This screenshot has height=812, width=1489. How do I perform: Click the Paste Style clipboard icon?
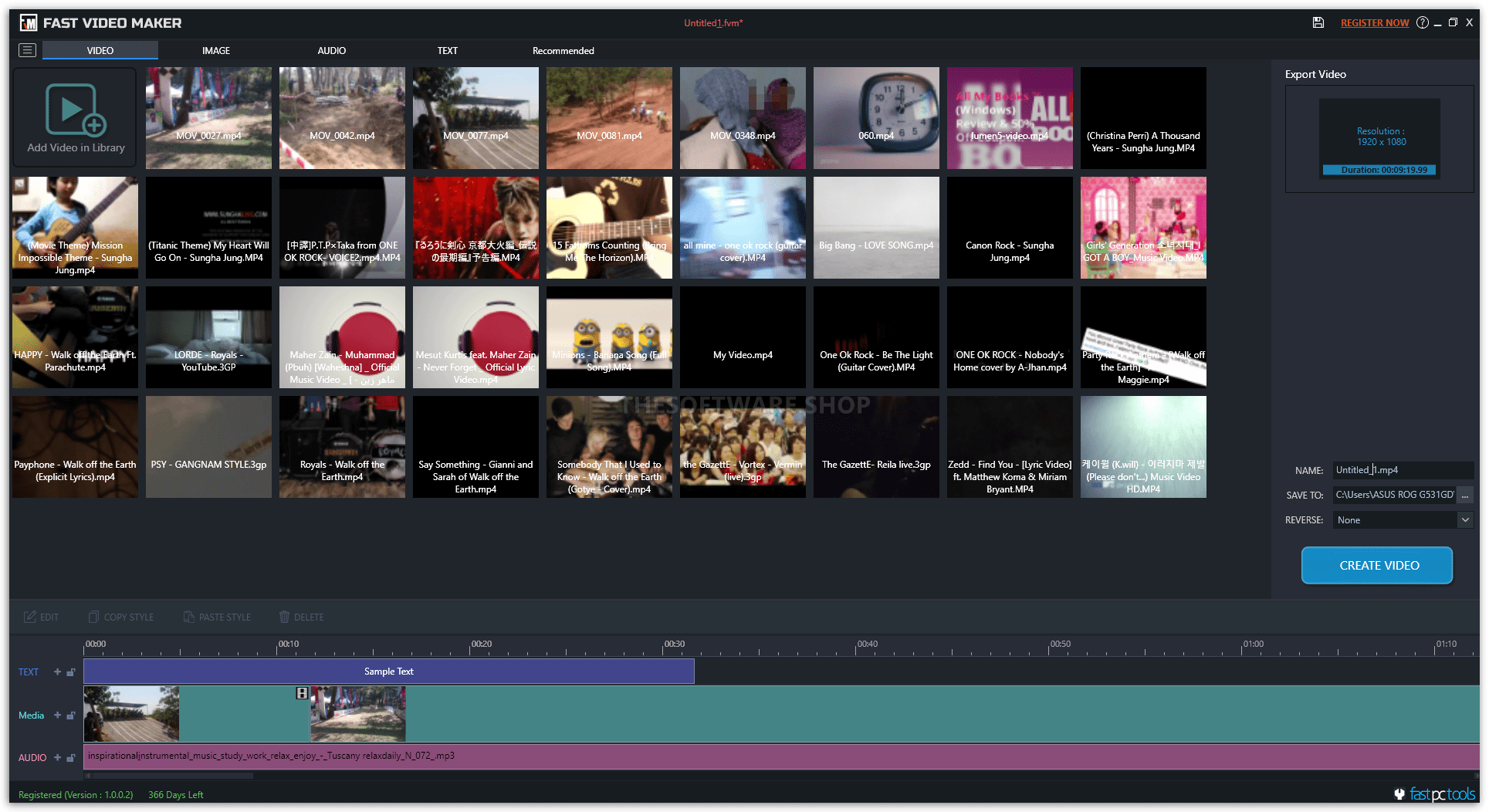tap(188, 617)
